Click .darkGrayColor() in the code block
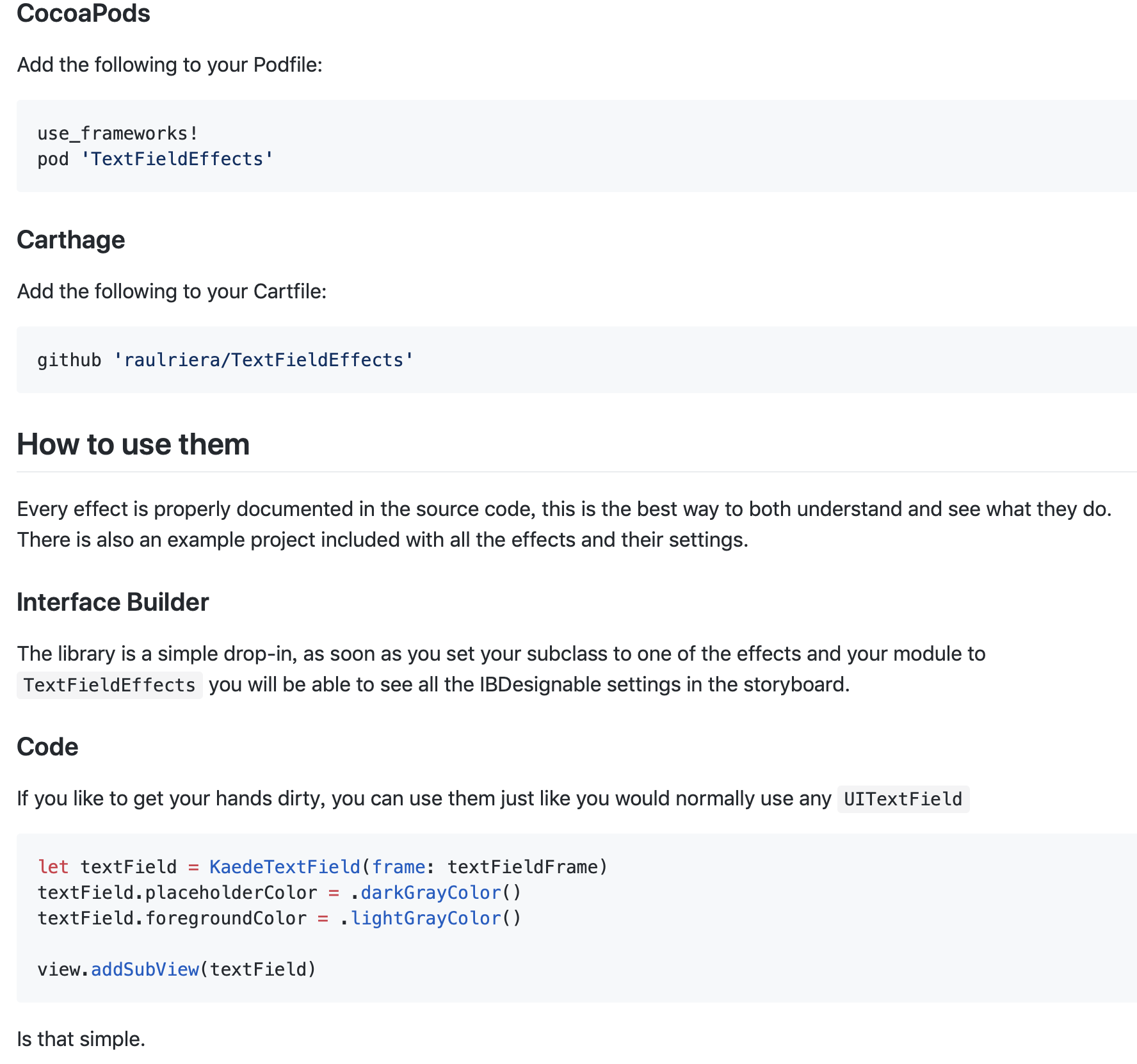Screen dimensions: 1137x1064 coord(435,893)
